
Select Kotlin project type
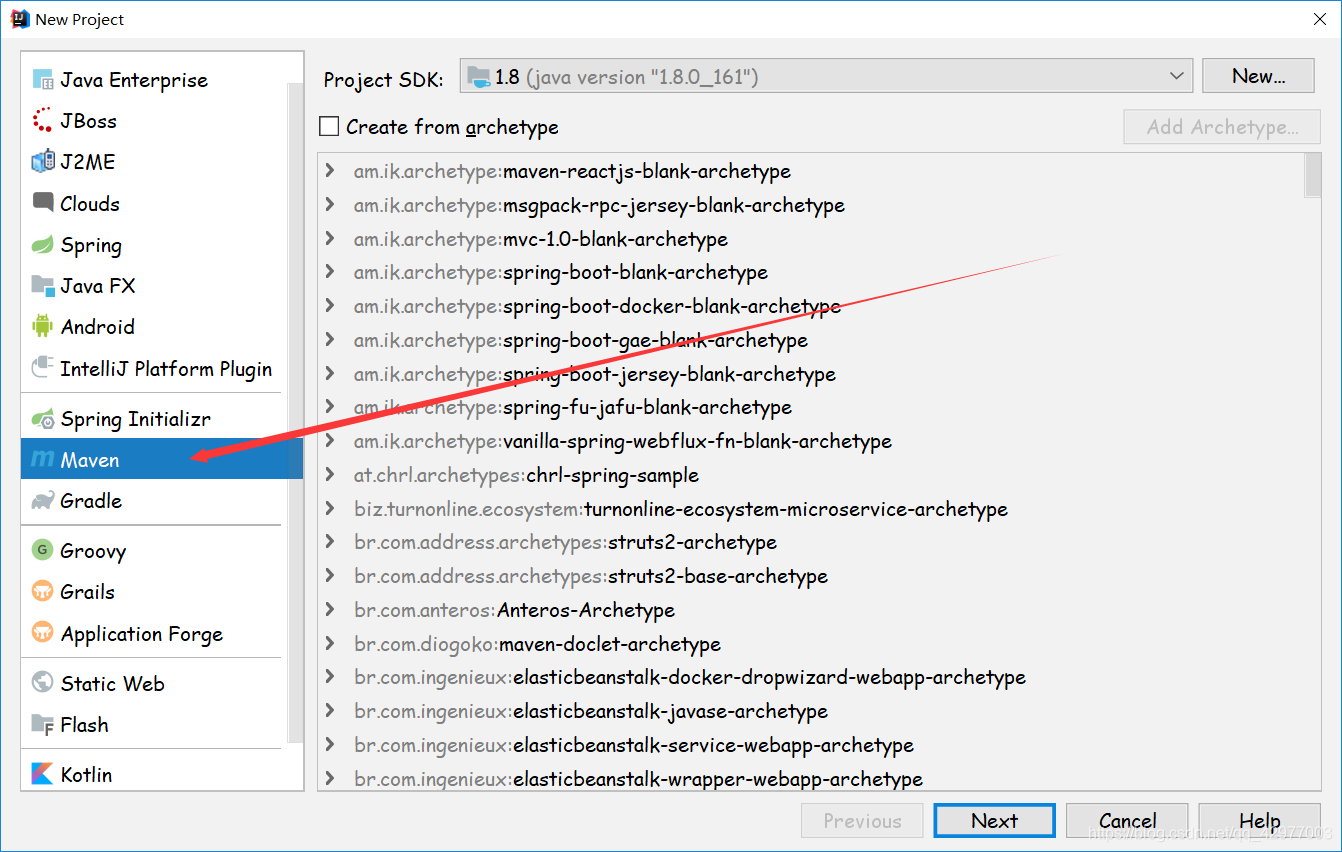(x=155, y=774)
